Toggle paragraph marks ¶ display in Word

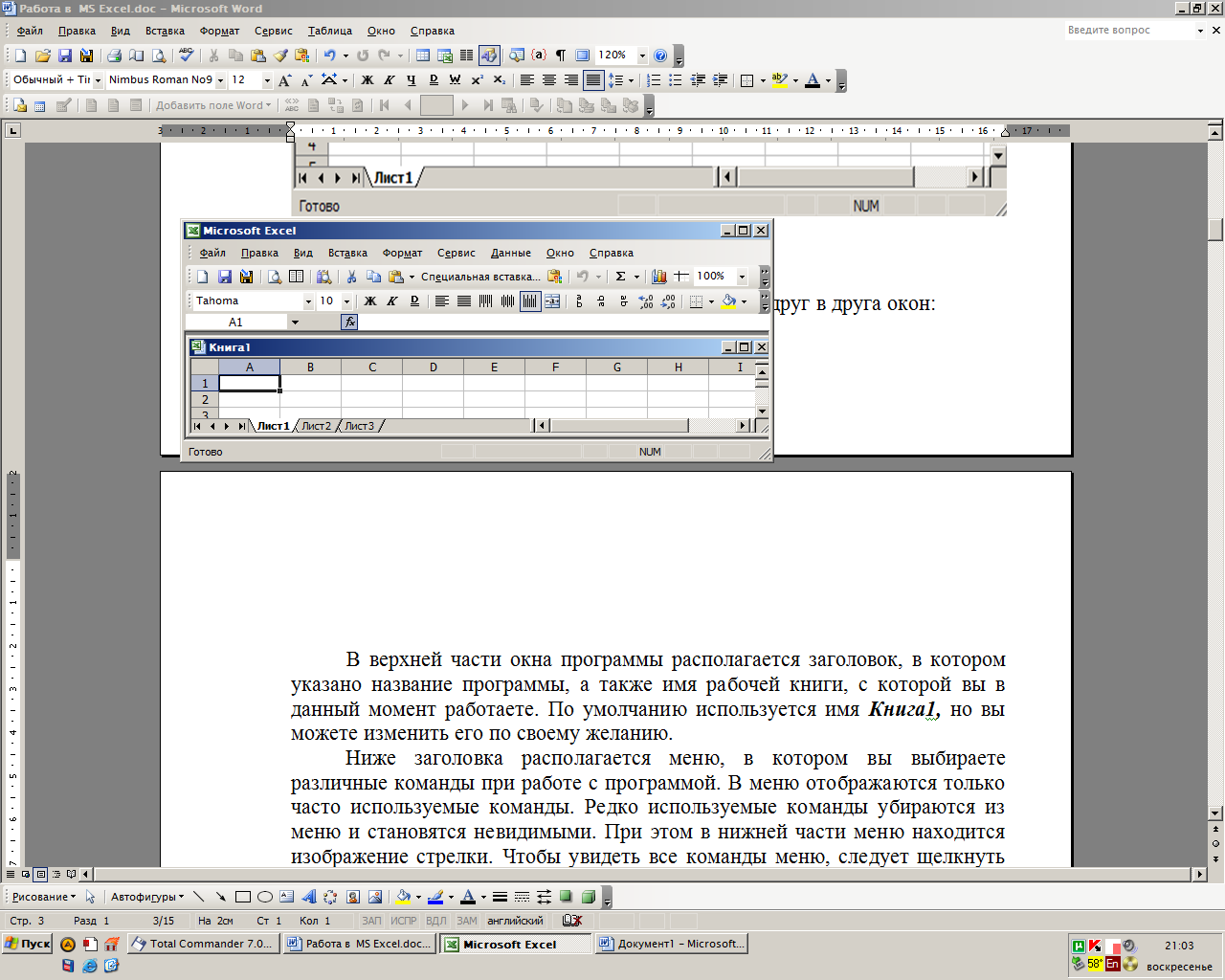[x=561, y=56]
